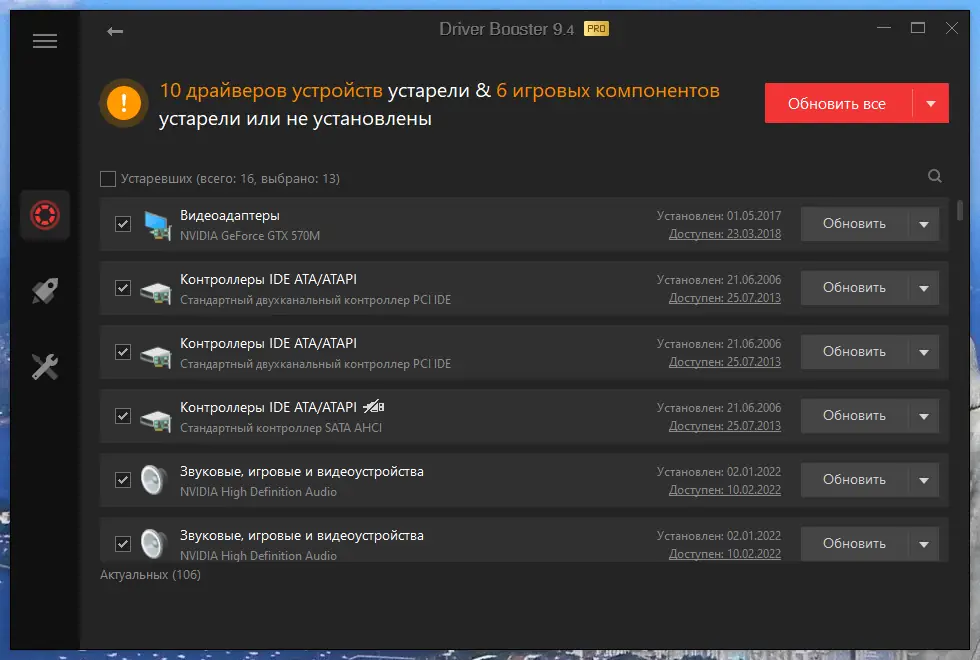This screenshot has height=660, width=980.
Task: Click the search magnifier icon
Action: point(934,176)
